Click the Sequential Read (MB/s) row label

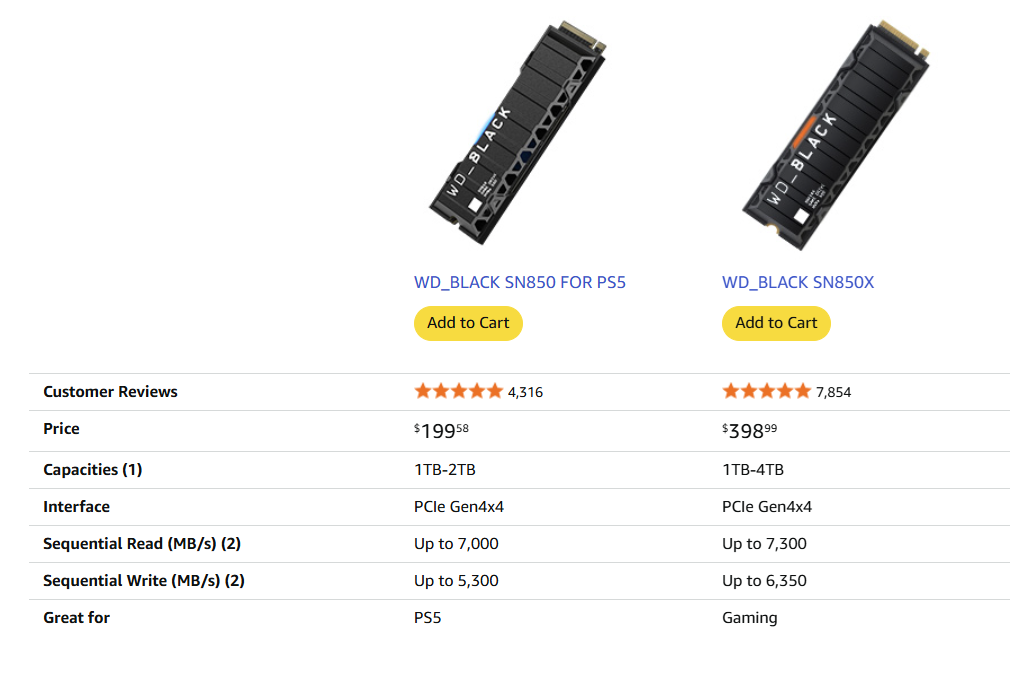point(143,544)
